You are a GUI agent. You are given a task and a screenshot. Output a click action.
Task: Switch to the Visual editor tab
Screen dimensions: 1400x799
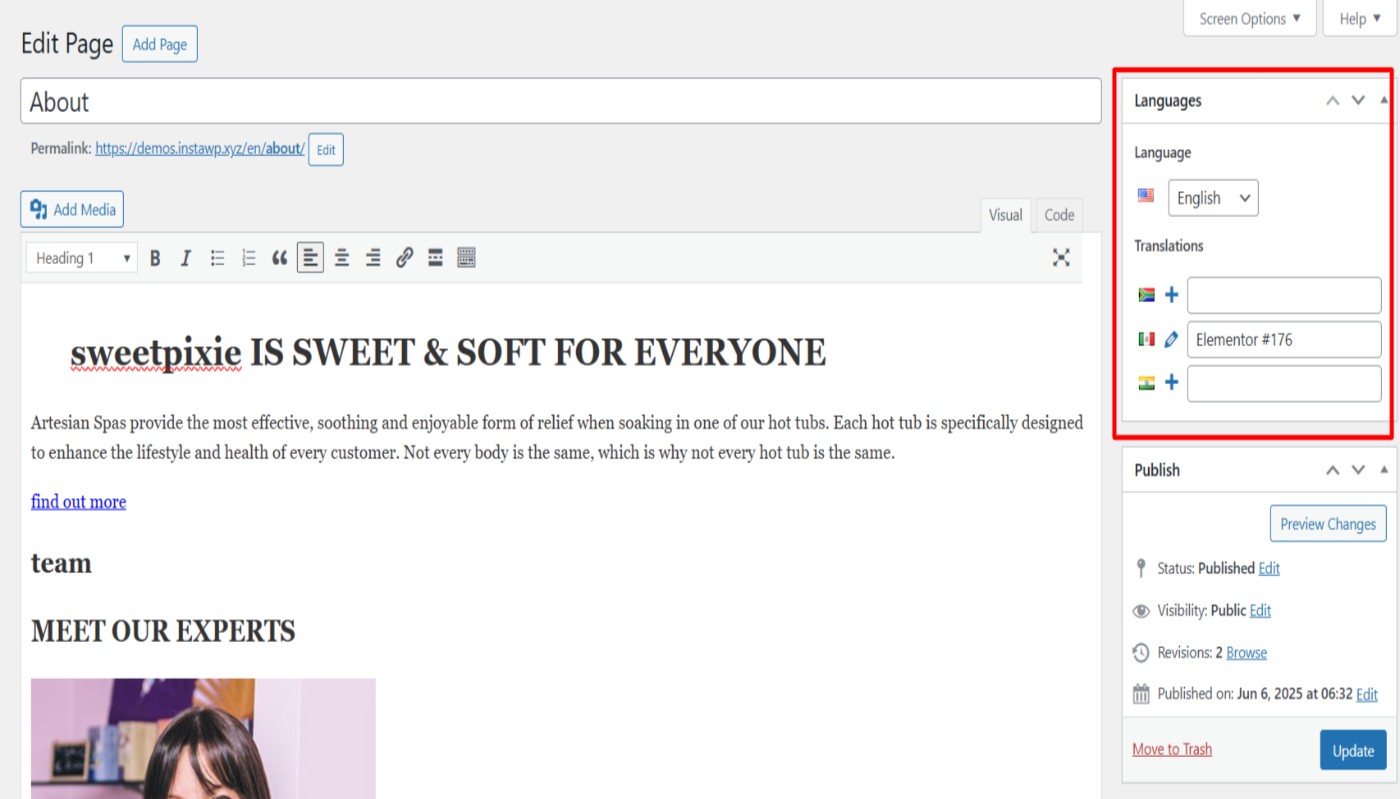pyautogui.click(x=1005, y=215)
